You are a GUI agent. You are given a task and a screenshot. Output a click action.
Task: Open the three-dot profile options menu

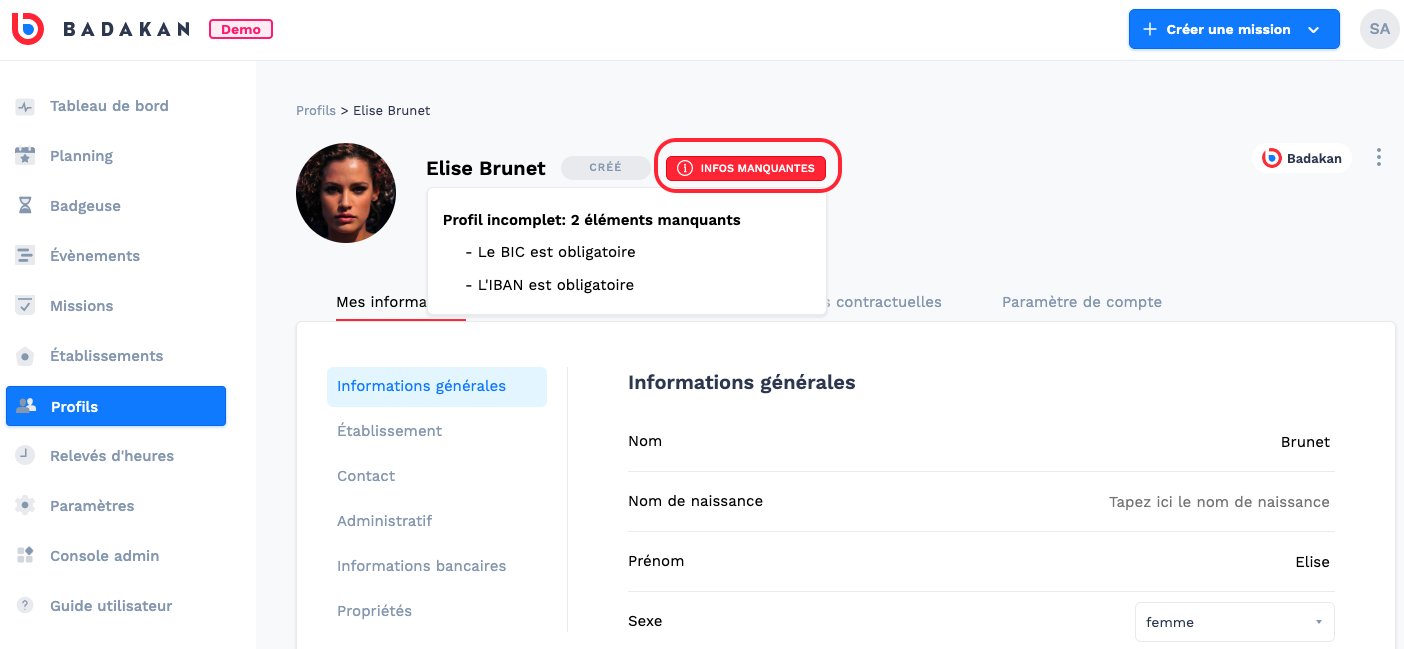(1379, 158)
